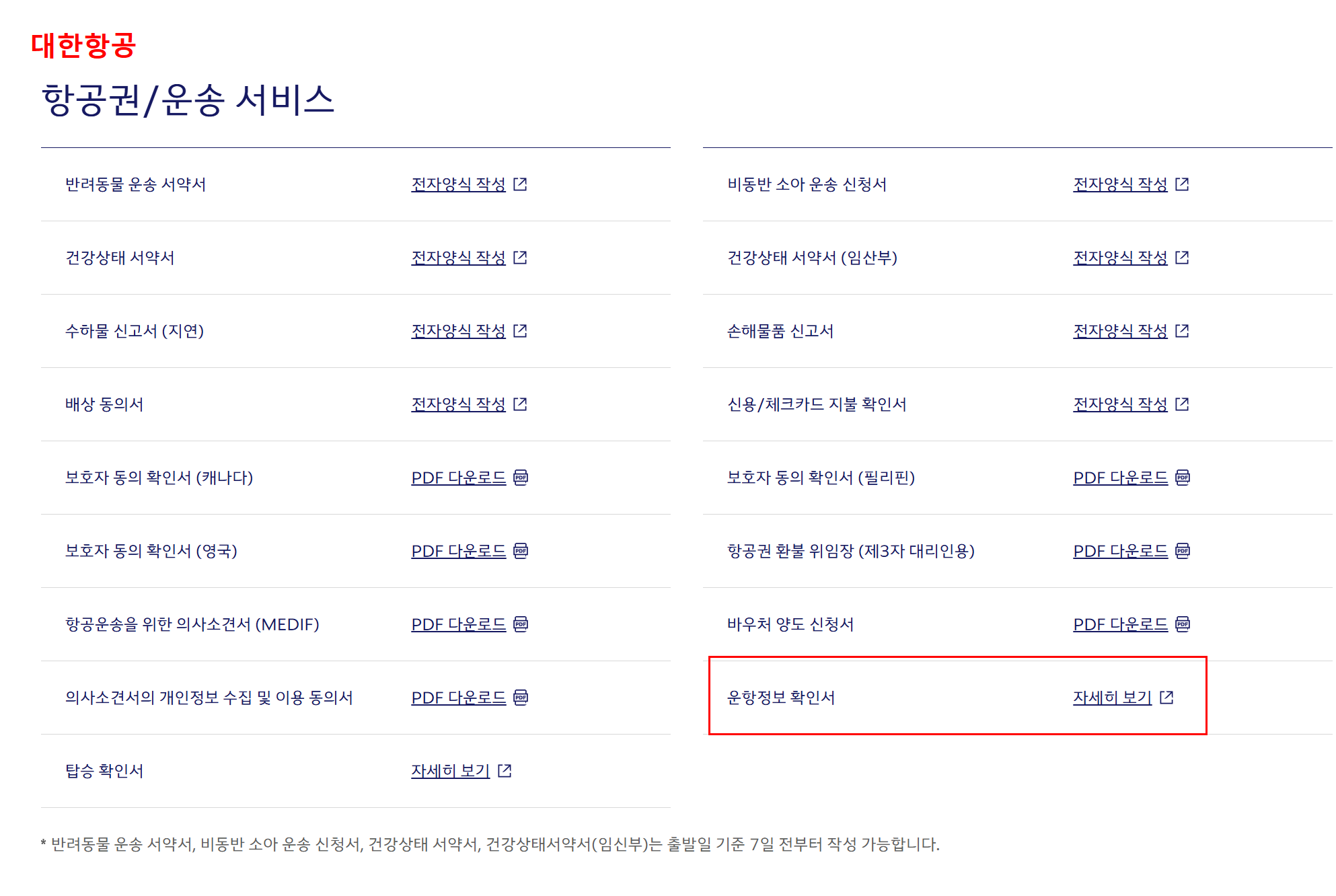Download PDF for 보호자 동의 확인서 (영국)

point(458,551)
